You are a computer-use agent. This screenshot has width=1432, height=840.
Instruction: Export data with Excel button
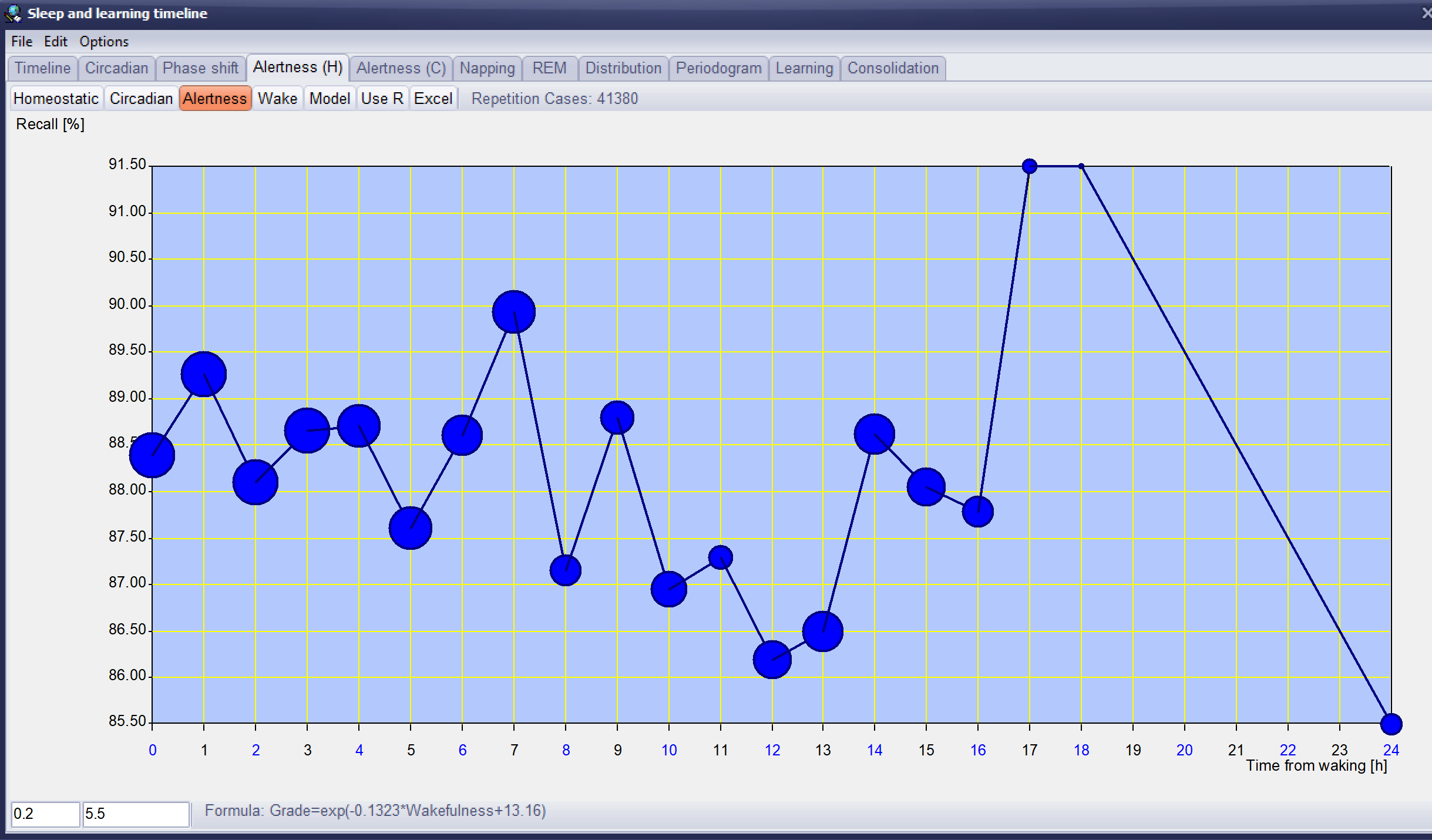(433, 99)
